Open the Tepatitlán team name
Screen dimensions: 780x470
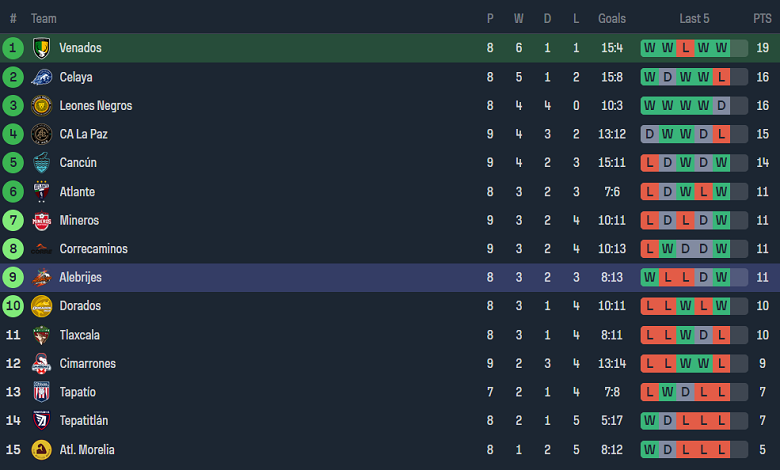coord(84,421)
